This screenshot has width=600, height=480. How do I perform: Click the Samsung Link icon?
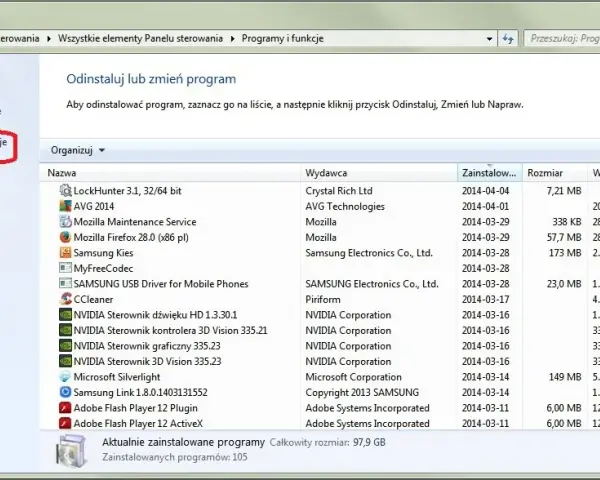point(65,392)
